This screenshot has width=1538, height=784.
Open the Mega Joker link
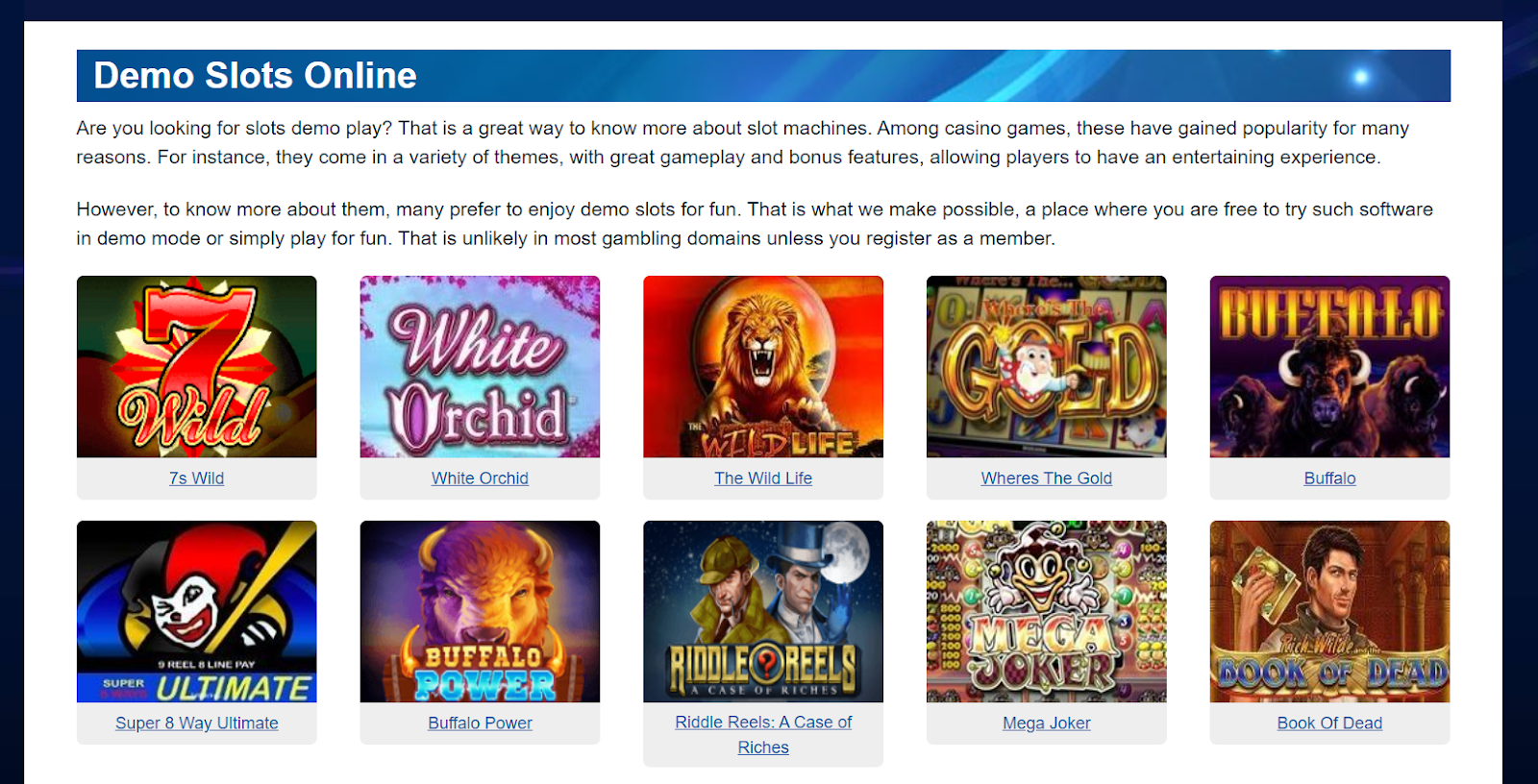tap(1047, 723)
